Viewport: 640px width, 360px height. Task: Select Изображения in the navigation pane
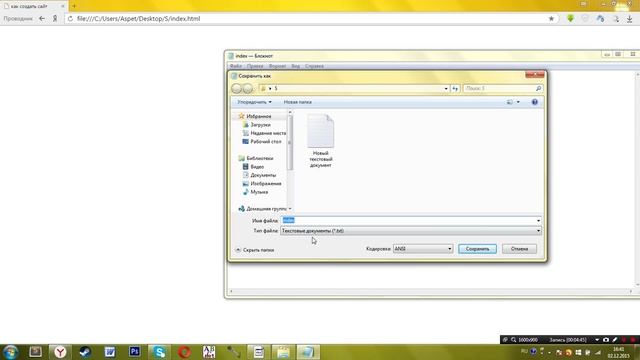click(265, 184)
